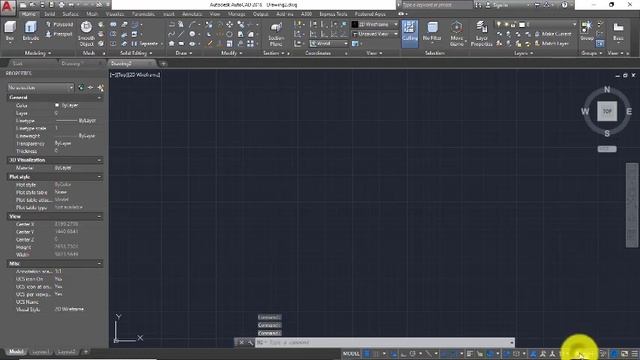The height and width of the screenshot is (360, 640).
Task: Click the Base view tool
Action: pos(618,32)
